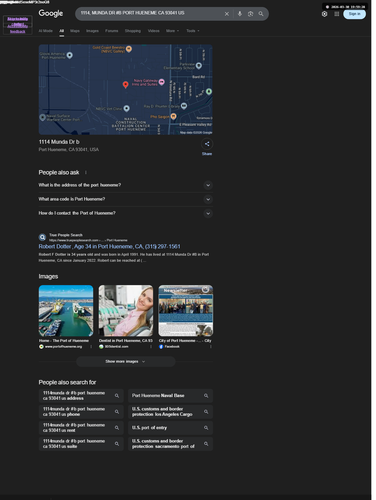Open search by image lens icon
Image resolution: width=376 pixels, height=500 pixels.
tap(250, 14)
